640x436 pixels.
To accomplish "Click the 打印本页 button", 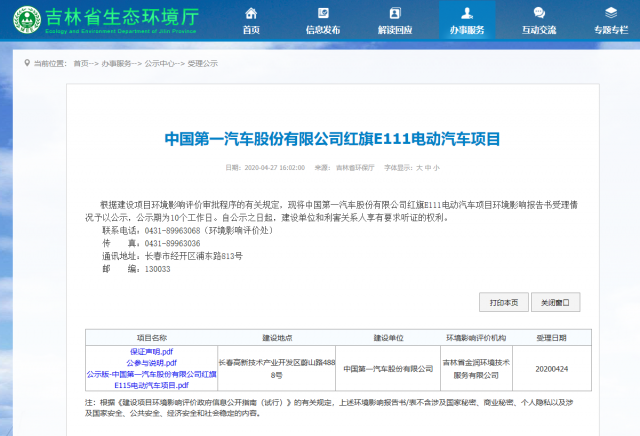I will [x=504, y=302].
